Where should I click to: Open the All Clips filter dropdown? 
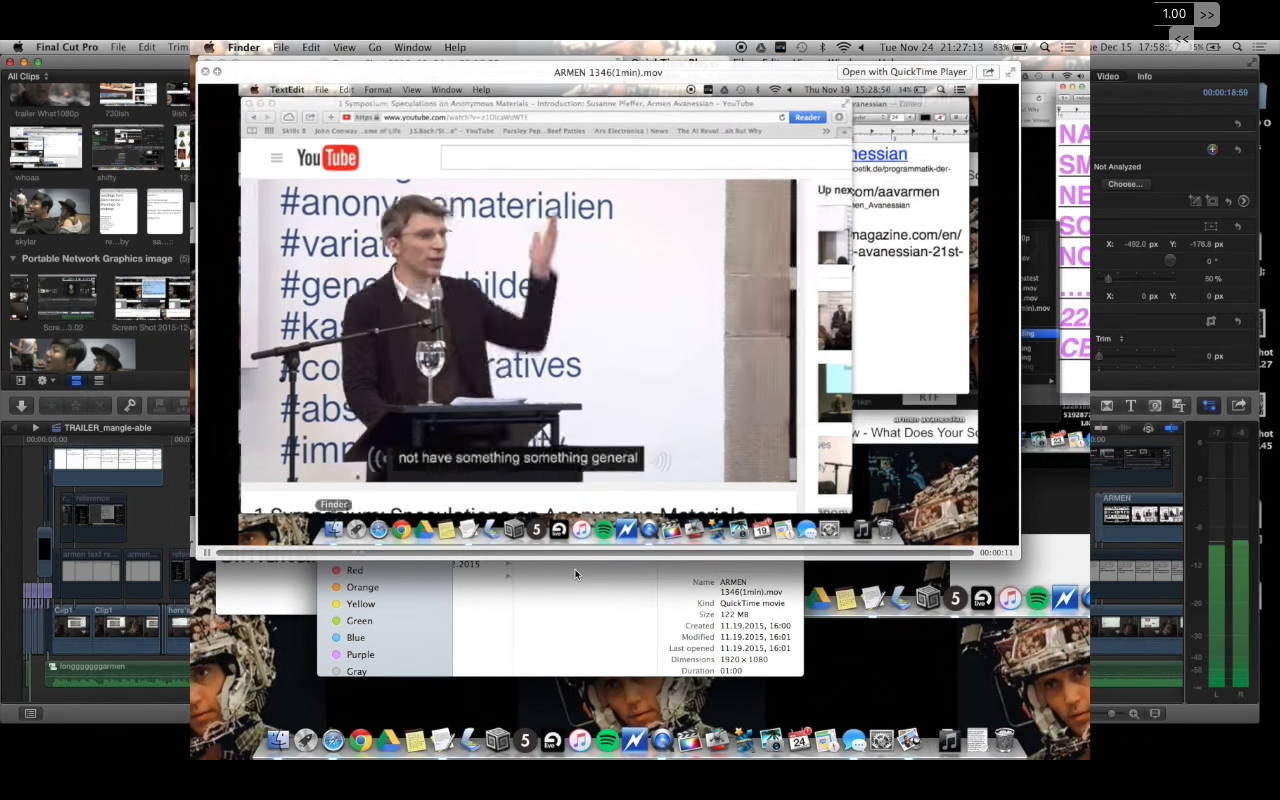click(27, 76)
